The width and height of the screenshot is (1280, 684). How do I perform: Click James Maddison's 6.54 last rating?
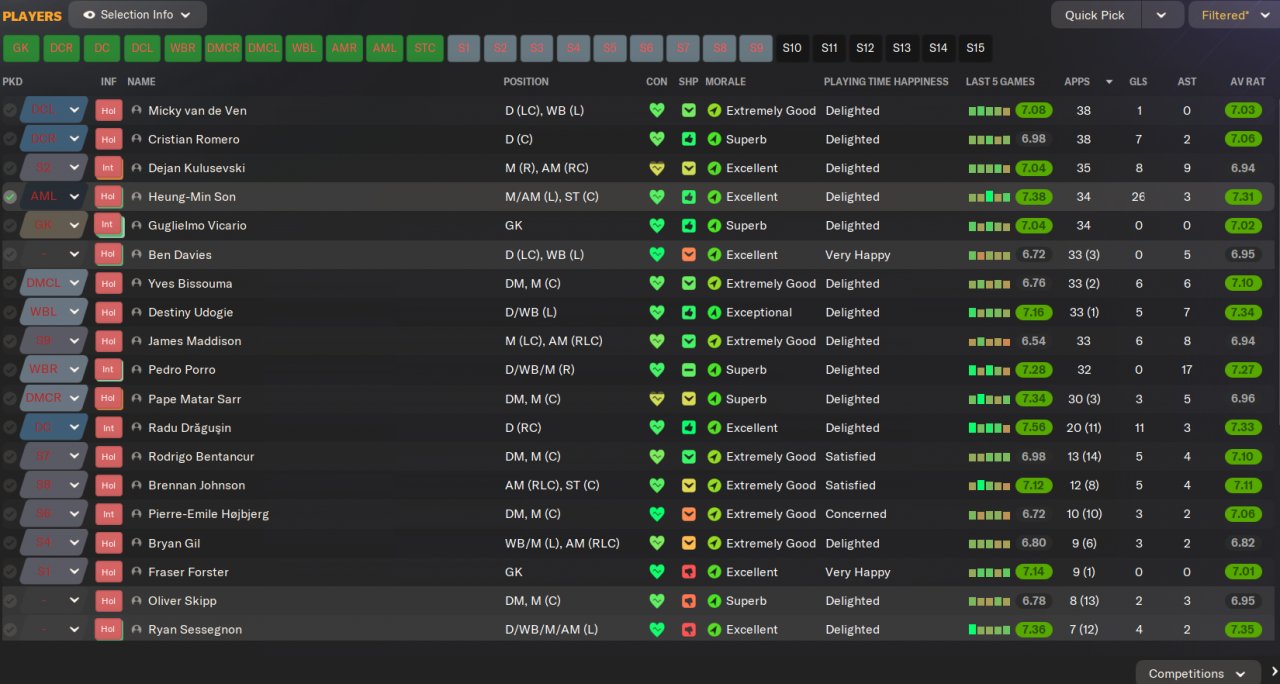point(1034,341)
